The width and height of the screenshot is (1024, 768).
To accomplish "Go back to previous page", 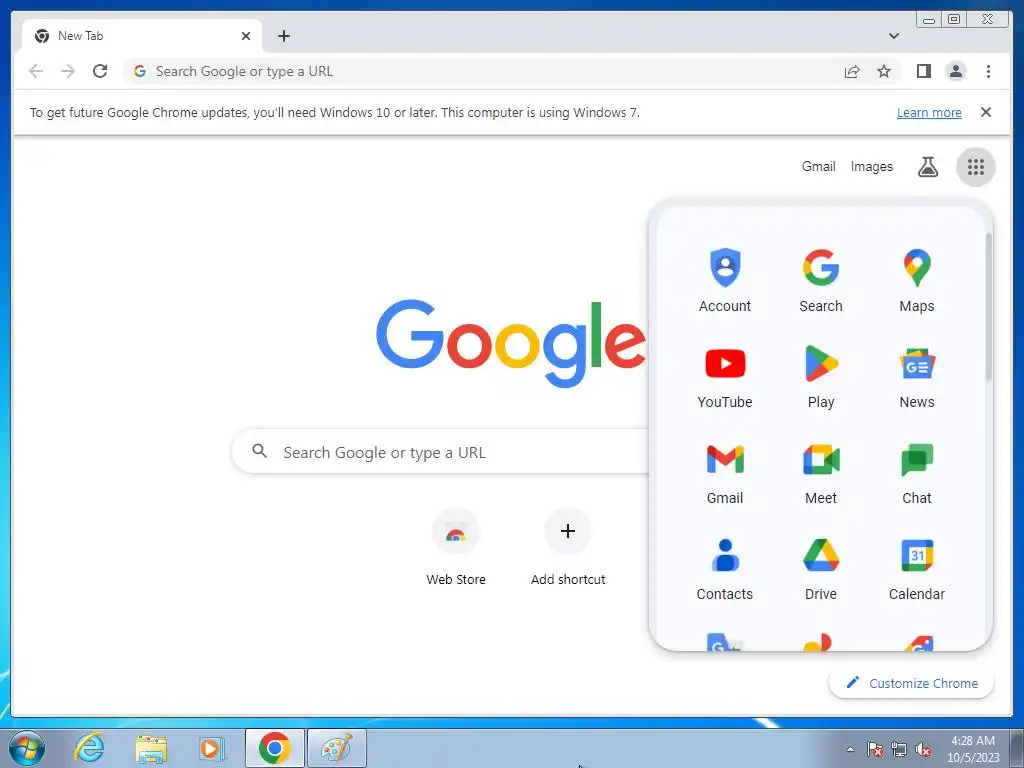I will (x=37, y=71).
